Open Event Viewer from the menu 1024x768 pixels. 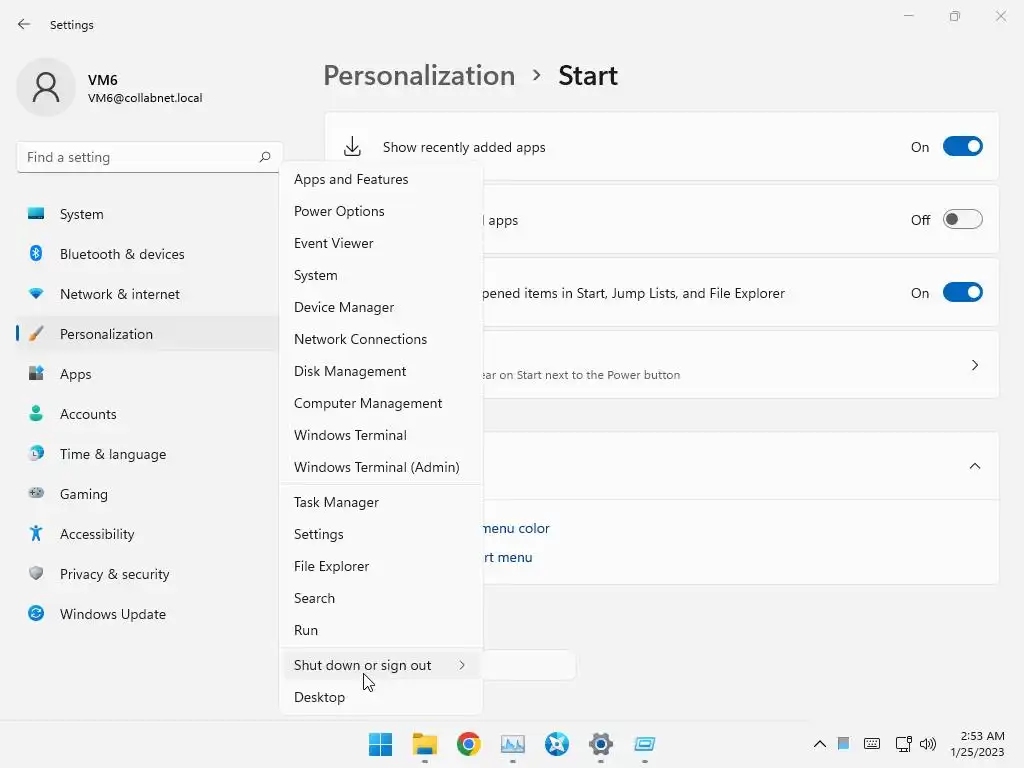381,243
